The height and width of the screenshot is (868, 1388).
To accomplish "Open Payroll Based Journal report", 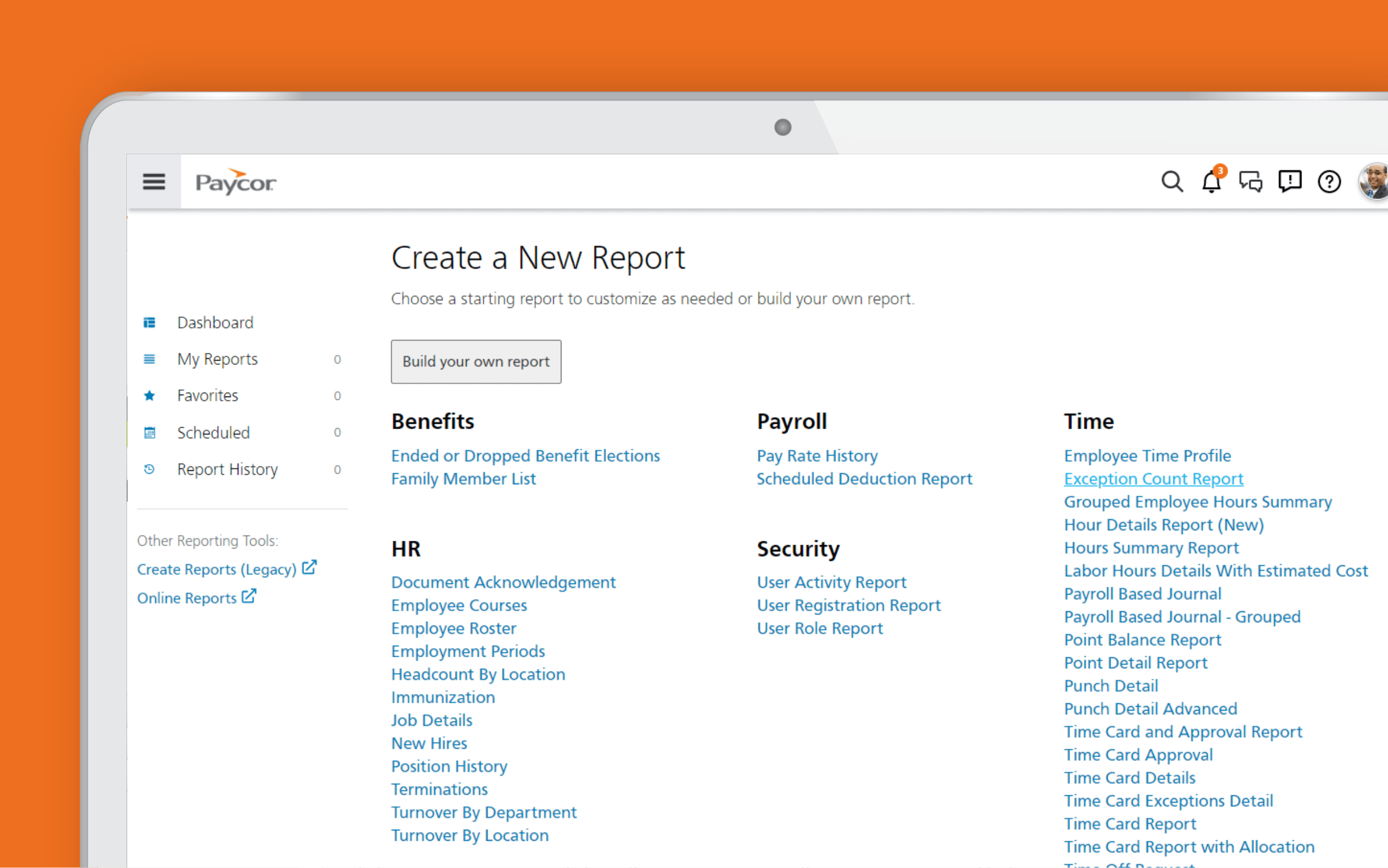I will click(1143, 593).
